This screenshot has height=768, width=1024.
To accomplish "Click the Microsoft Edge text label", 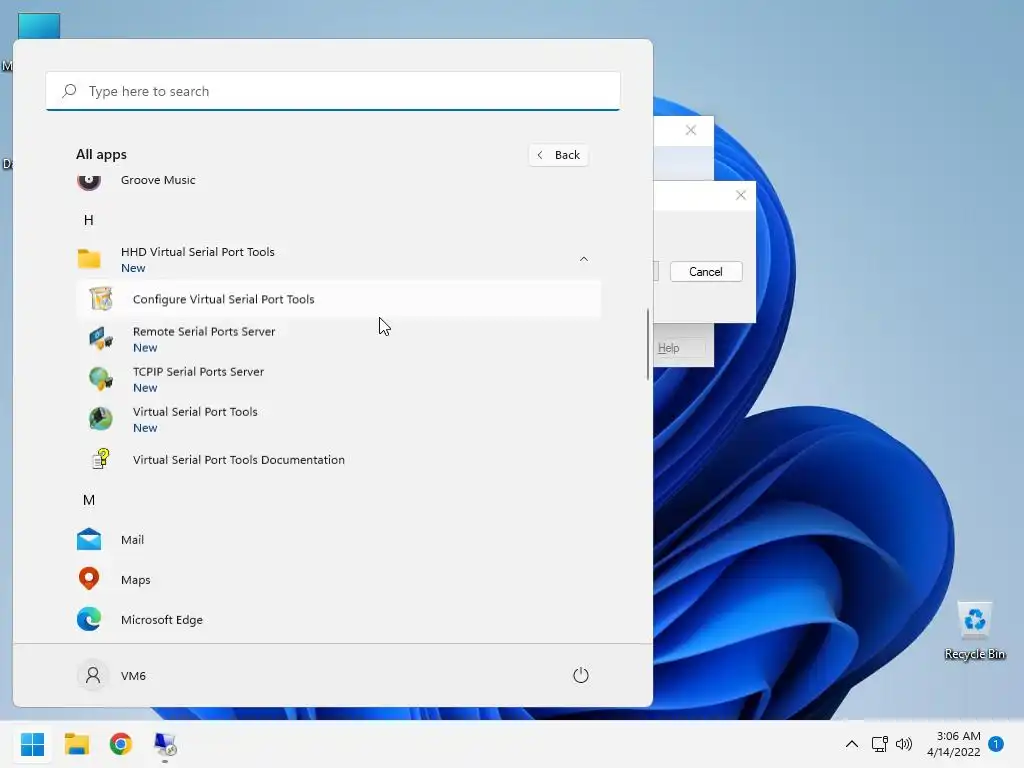I will pos(162,620).
